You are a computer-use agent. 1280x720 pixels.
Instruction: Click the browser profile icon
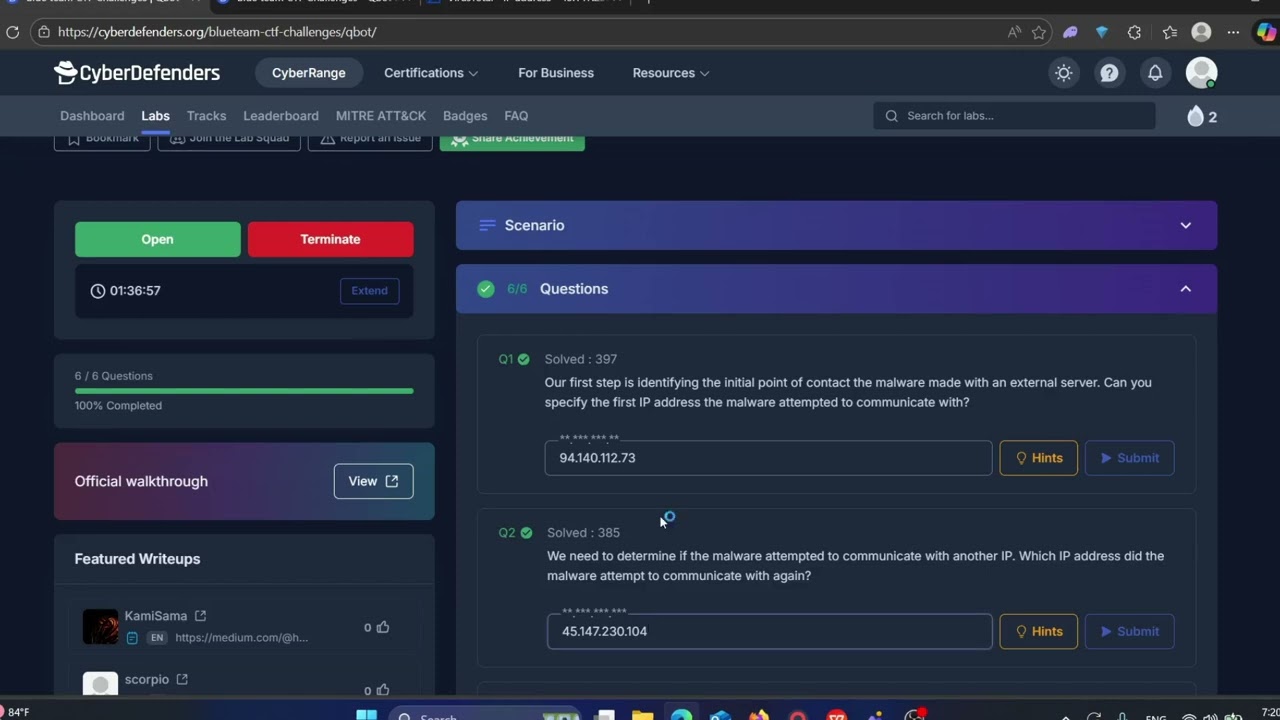pos(1201,32)
